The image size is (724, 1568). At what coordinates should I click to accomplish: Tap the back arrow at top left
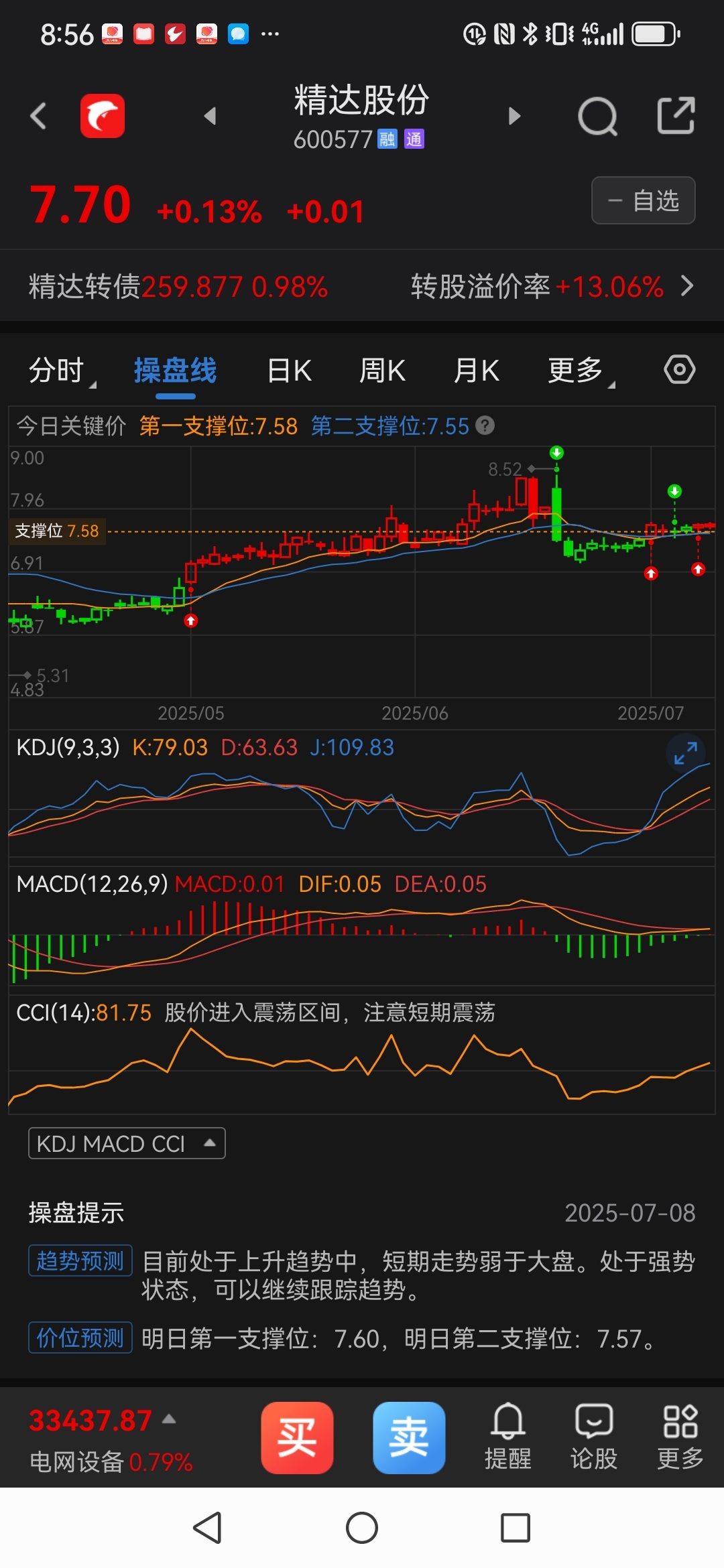[39, 116]
